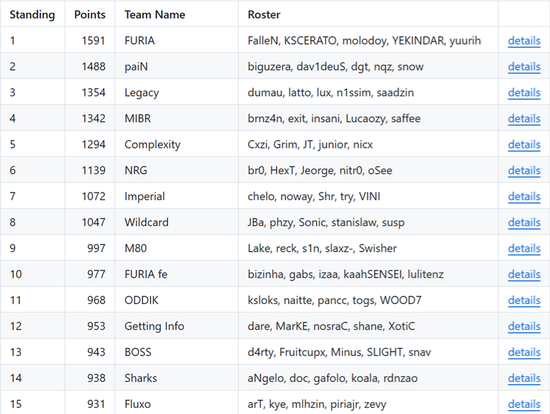Open details link for FURIA
The height and width of the screenshot is (414, 550).
[524, 41]
